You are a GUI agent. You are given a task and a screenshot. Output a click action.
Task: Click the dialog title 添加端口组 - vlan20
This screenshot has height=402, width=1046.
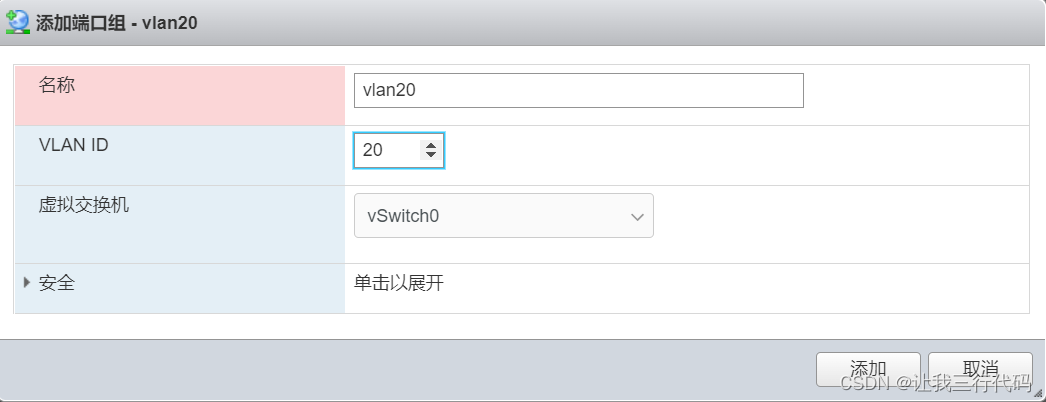point(116,23)
